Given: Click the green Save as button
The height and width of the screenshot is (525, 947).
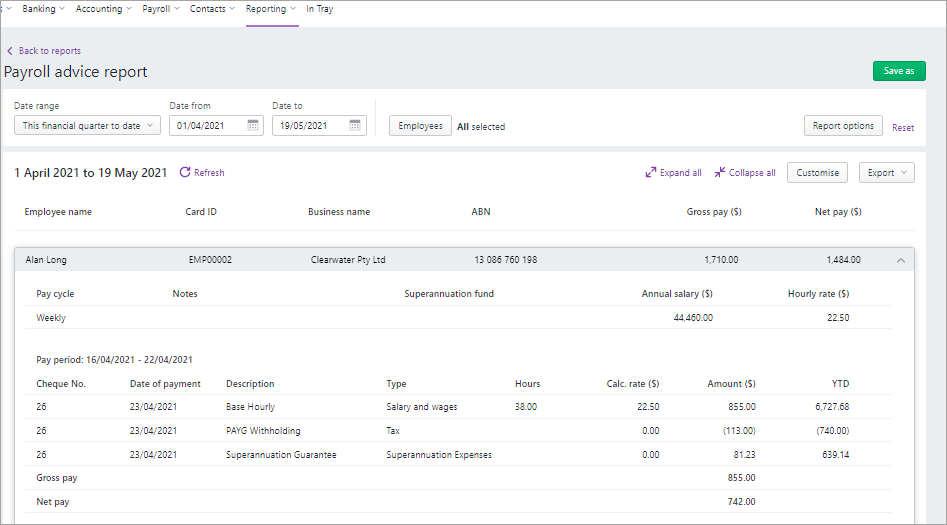Looking at the screenshot, I should coord(898,71).
